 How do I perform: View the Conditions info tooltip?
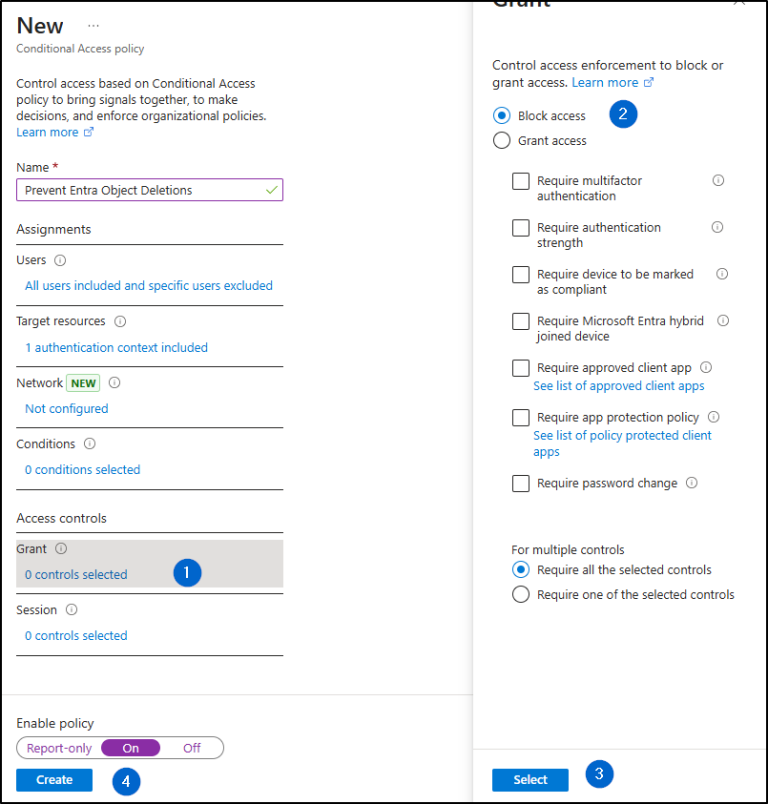(89, 444)
